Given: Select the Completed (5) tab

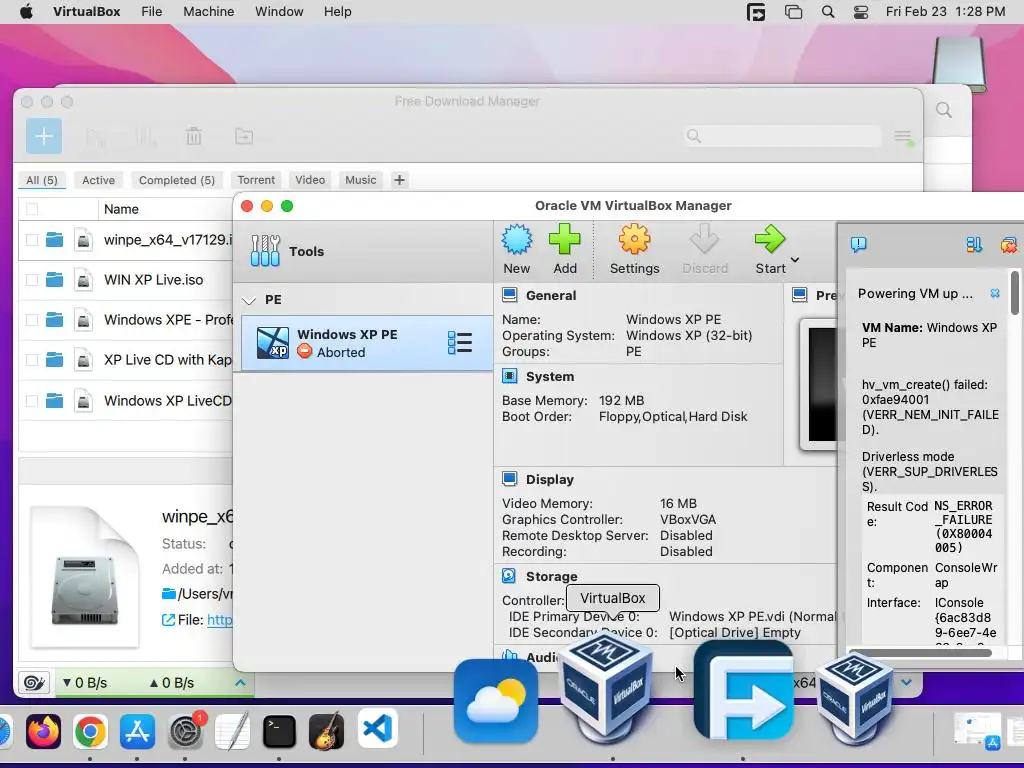Looking at the screenshot, I should (x=177, y=180).
